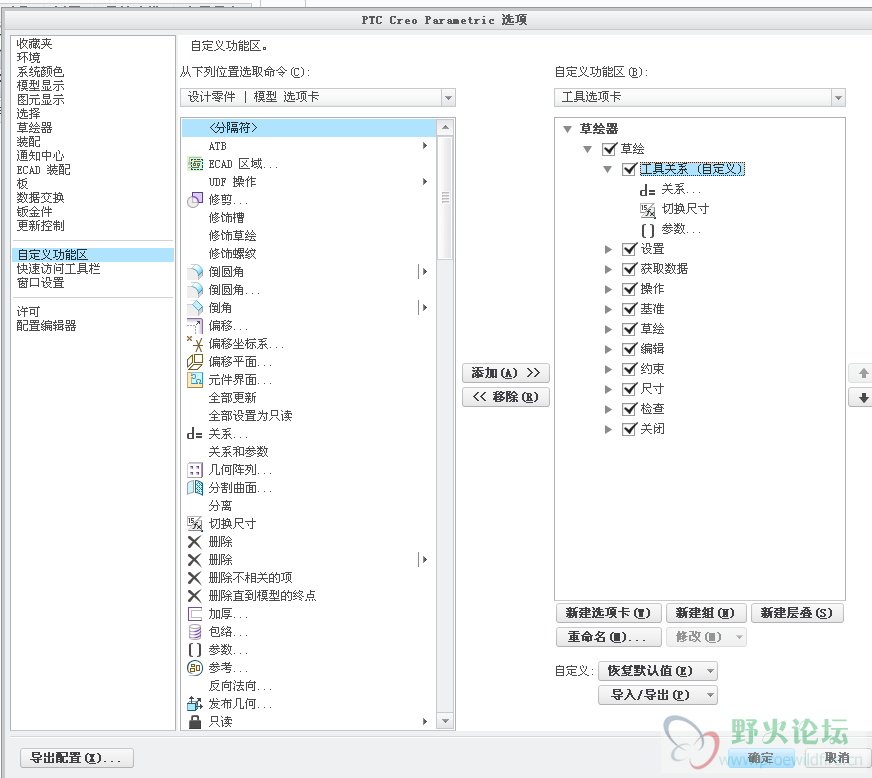Select the ECAD 区域 command icon
This screenshot has height=778, width=872.
[x=195, y=164]
